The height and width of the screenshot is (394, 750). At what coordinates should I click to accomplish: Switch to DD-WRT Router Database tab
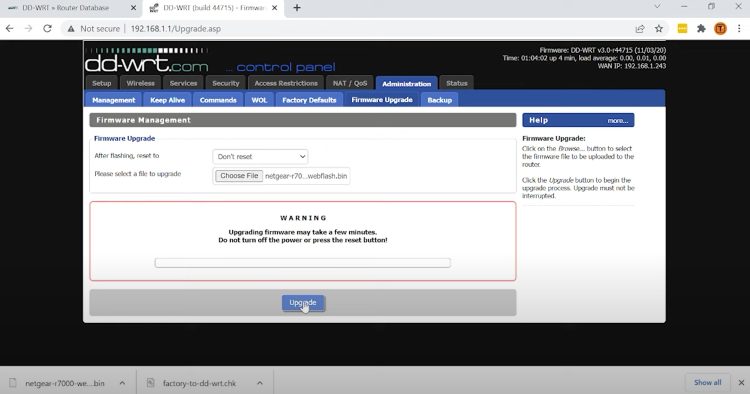click(65, 8)
